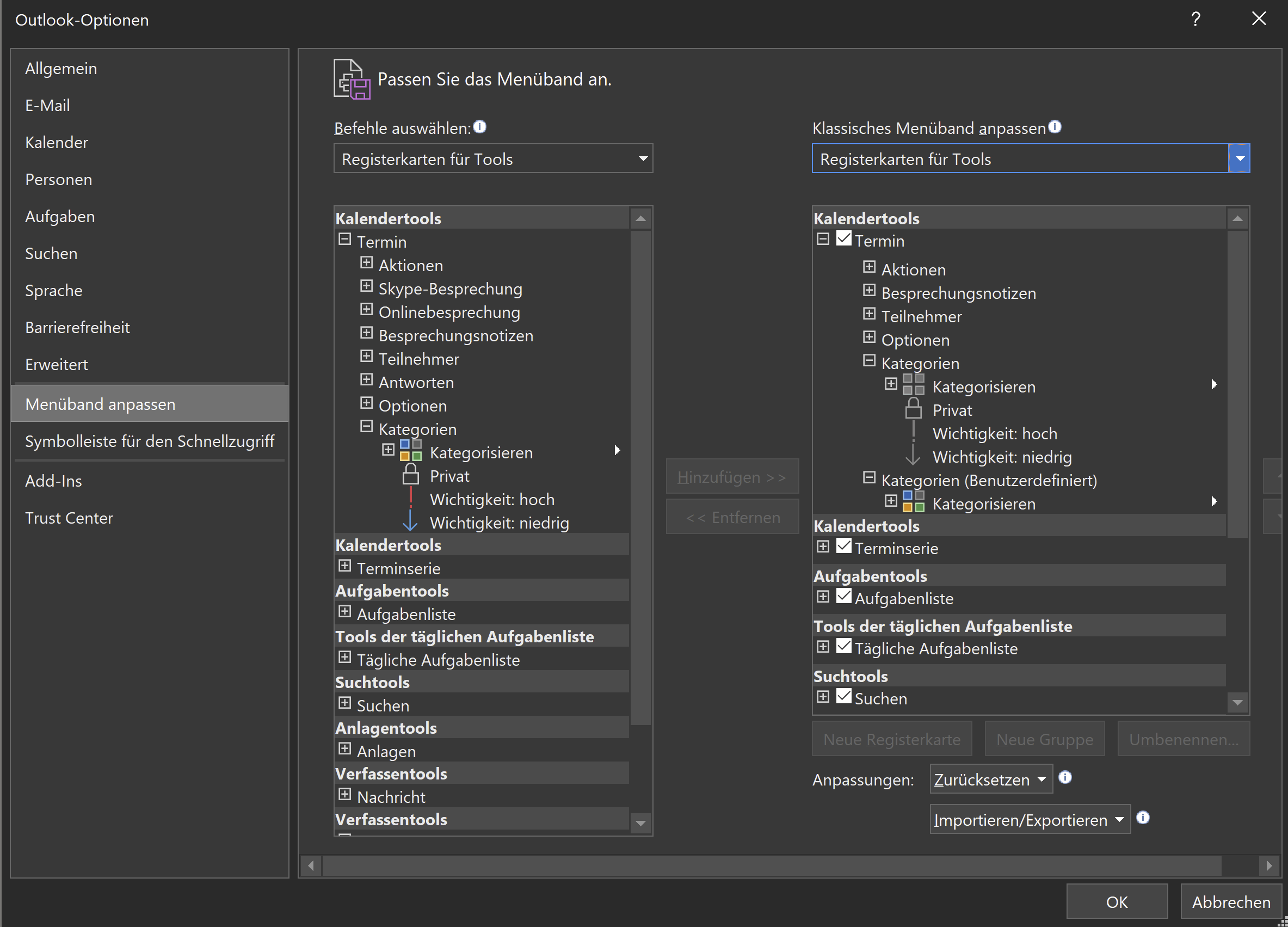
Task: Click colored Kategorisieren icon under Kategorien (Benutzerdefiniert)
Action: [x=913, y=501]
